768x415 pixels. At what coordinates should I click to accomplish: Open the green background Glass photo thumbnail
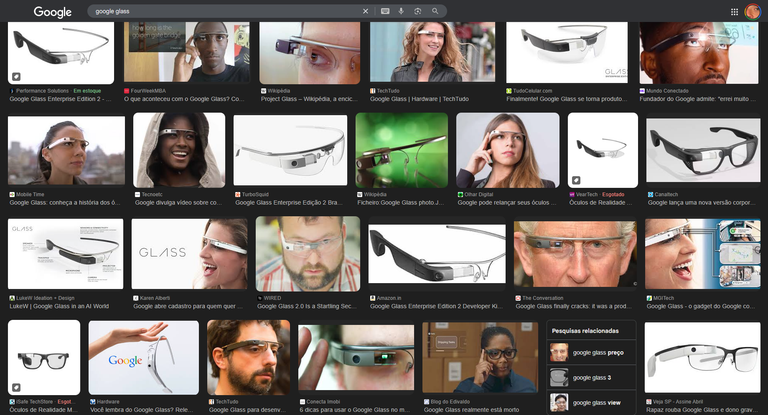[402, 150]
